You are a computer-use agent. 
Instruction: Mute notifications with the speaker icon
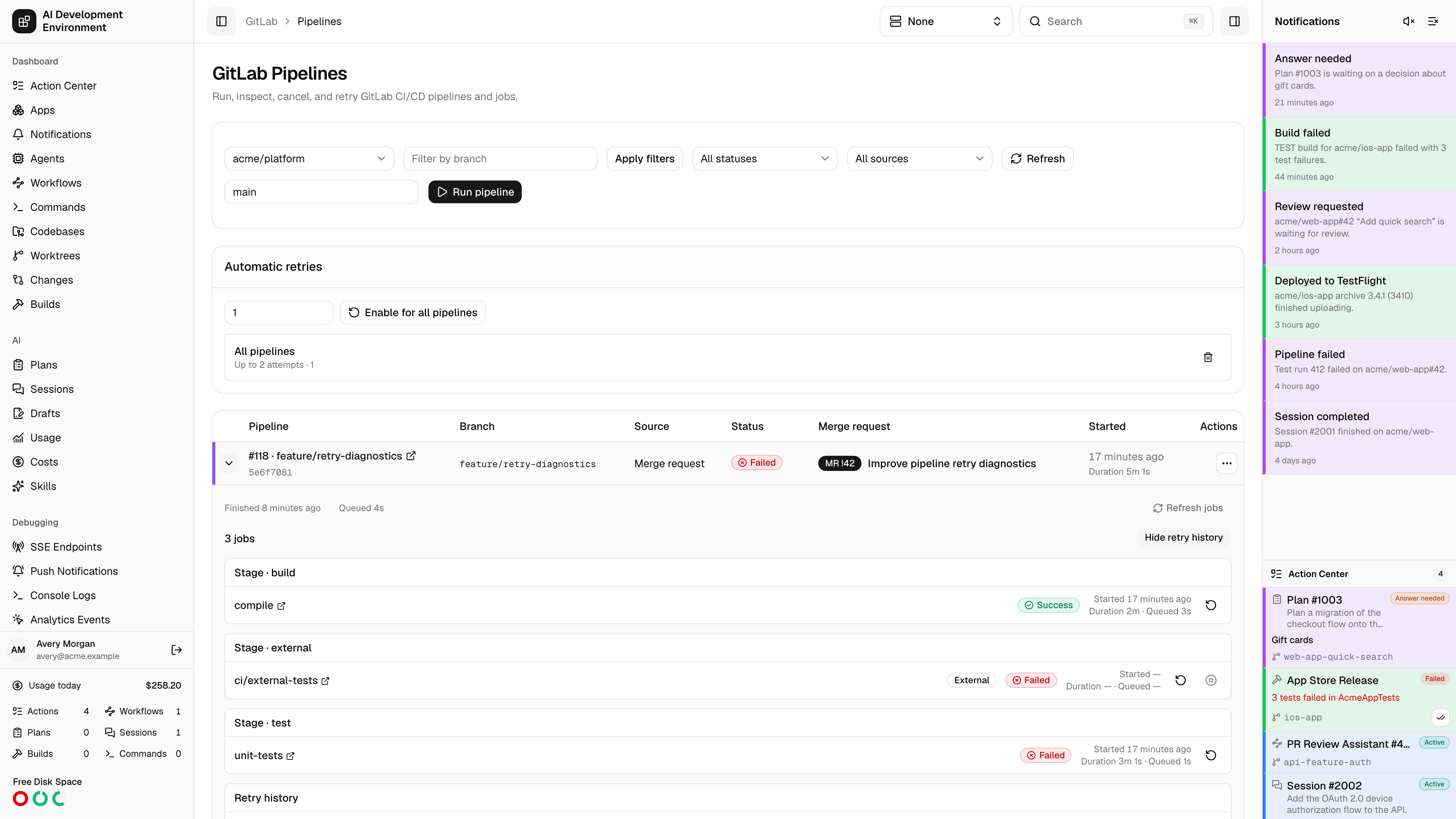pyautogui.click(x=1408, y=22)
